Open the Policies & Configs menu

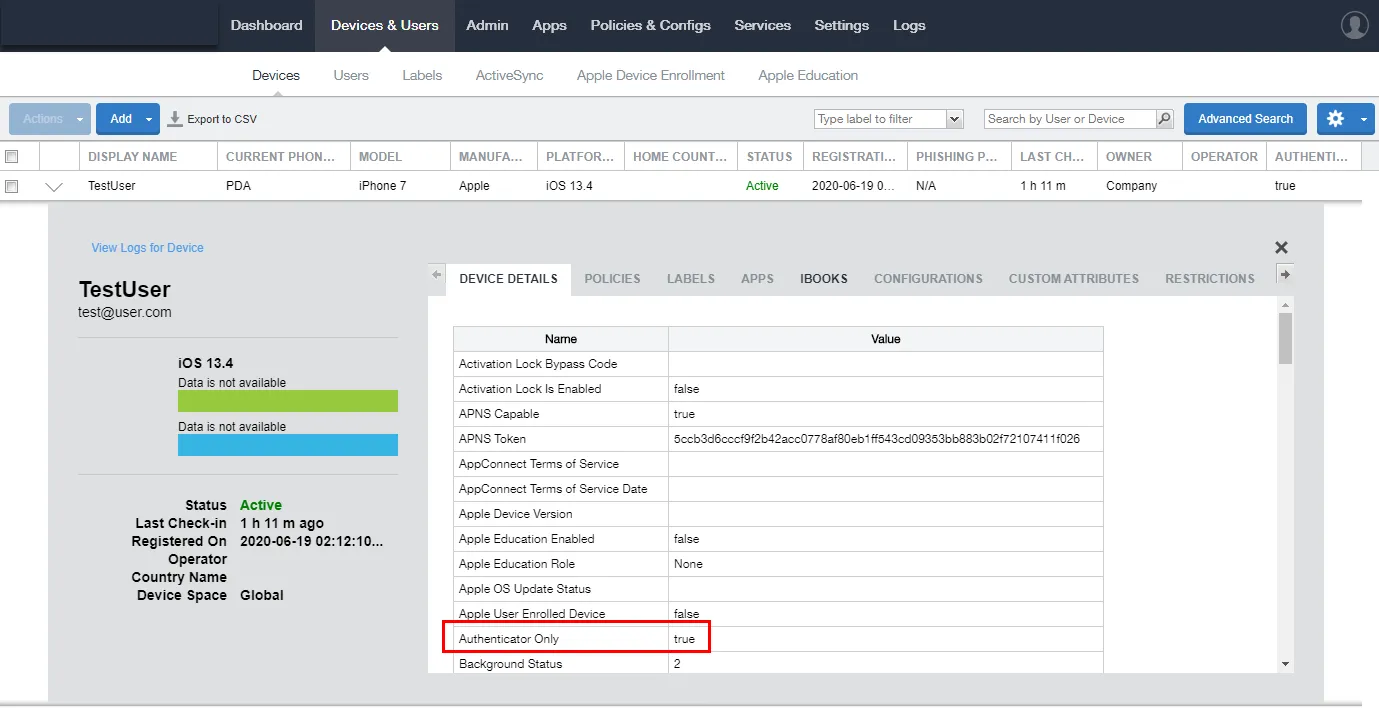pyautogui.click(x=651, y=25)
